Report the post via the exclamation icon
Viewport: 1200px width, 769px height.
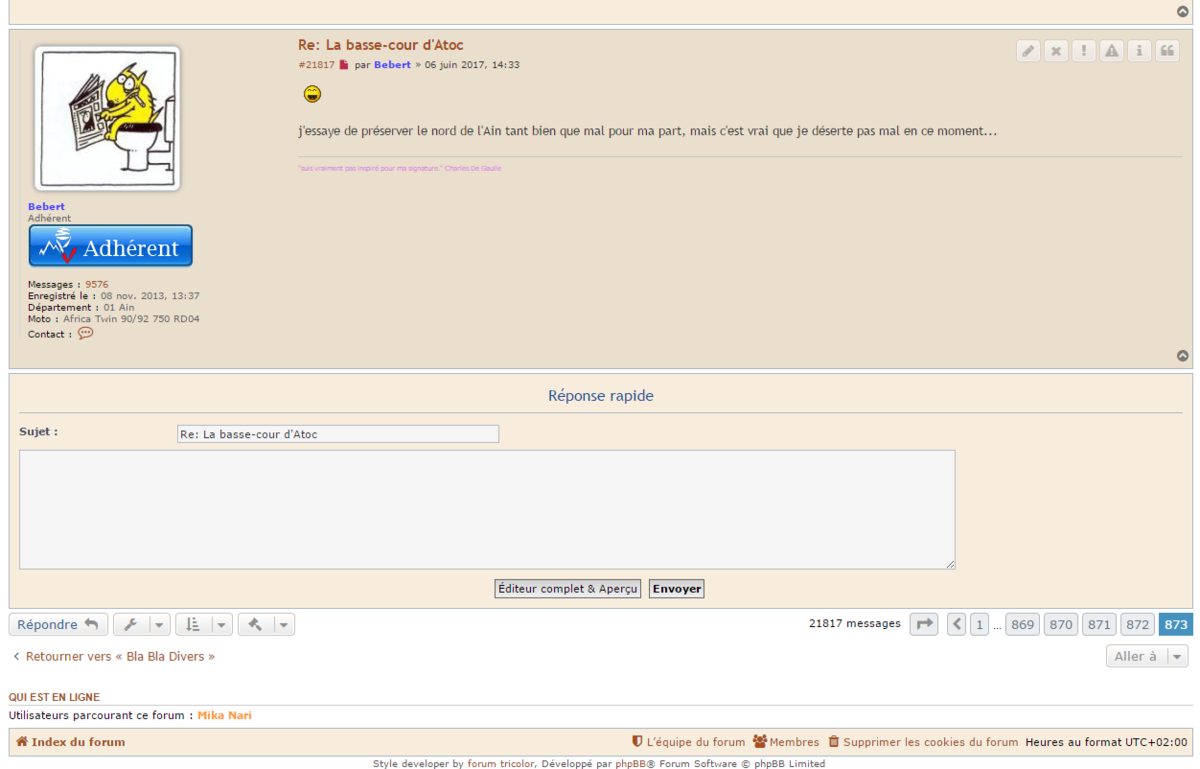[x=1084, y=50]
